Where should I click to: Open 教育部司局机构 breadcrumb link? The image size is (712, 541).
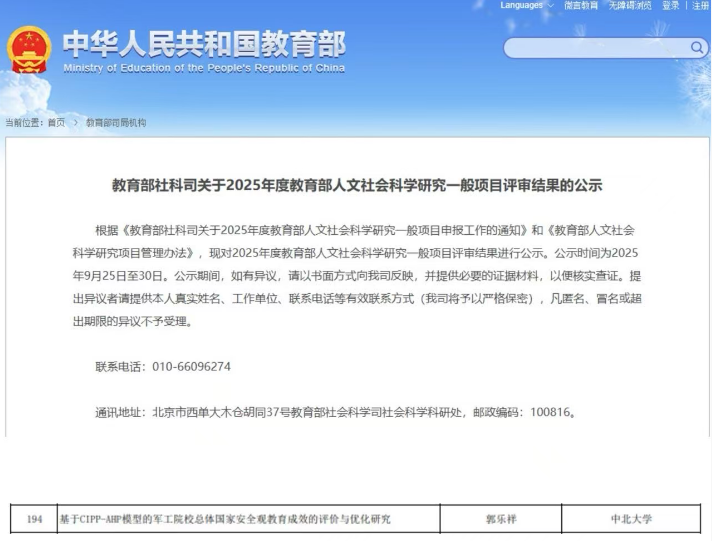[x=116, y=122]
